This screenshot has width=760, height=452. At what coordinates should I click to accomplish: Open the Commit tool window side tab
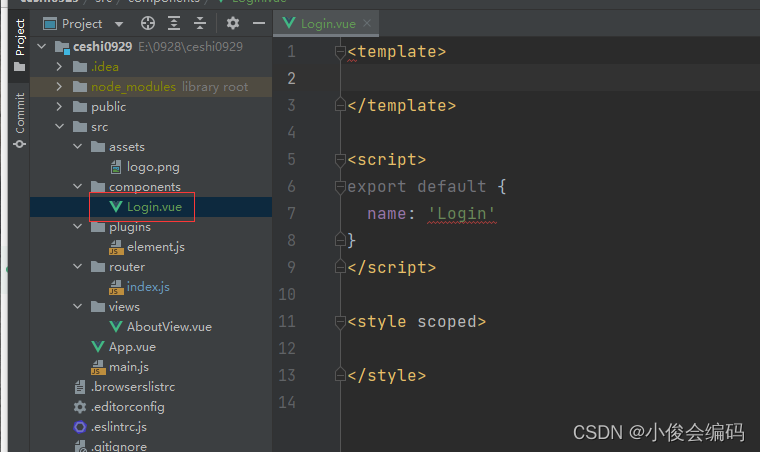pos(19,120)
